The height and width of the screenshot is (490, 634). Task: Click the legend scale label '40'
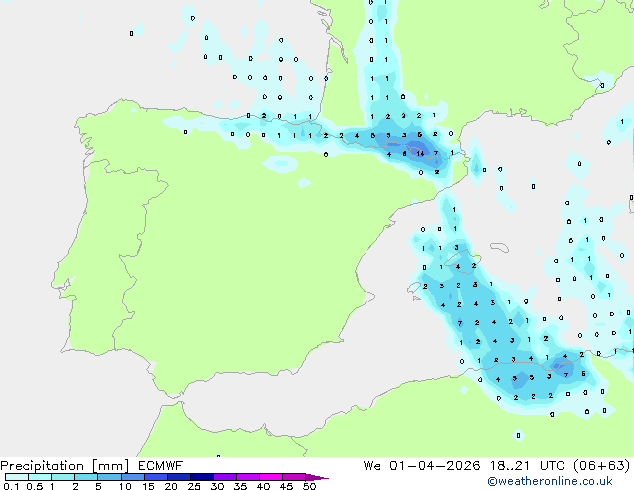tap(263, 486)
